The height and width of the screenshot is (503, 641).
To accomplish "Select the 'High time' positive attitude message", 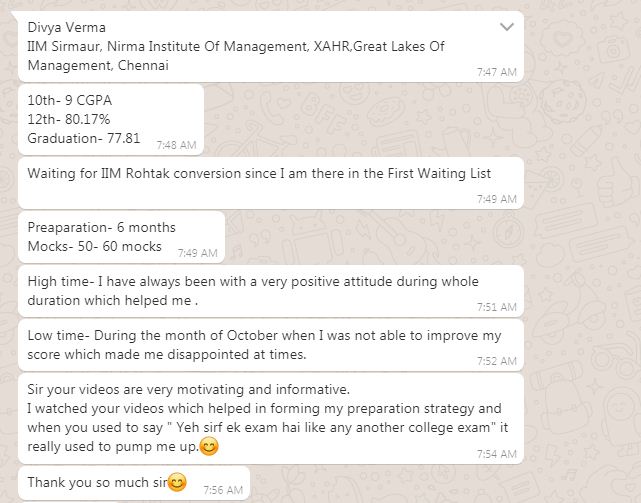I will pyautogui.click(x=271, y=291).
